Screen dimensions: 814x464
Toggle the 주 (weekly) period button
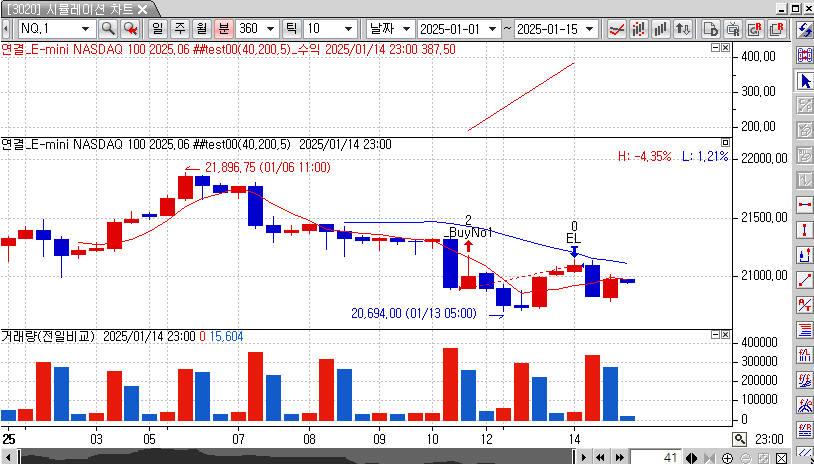point(180,28)
